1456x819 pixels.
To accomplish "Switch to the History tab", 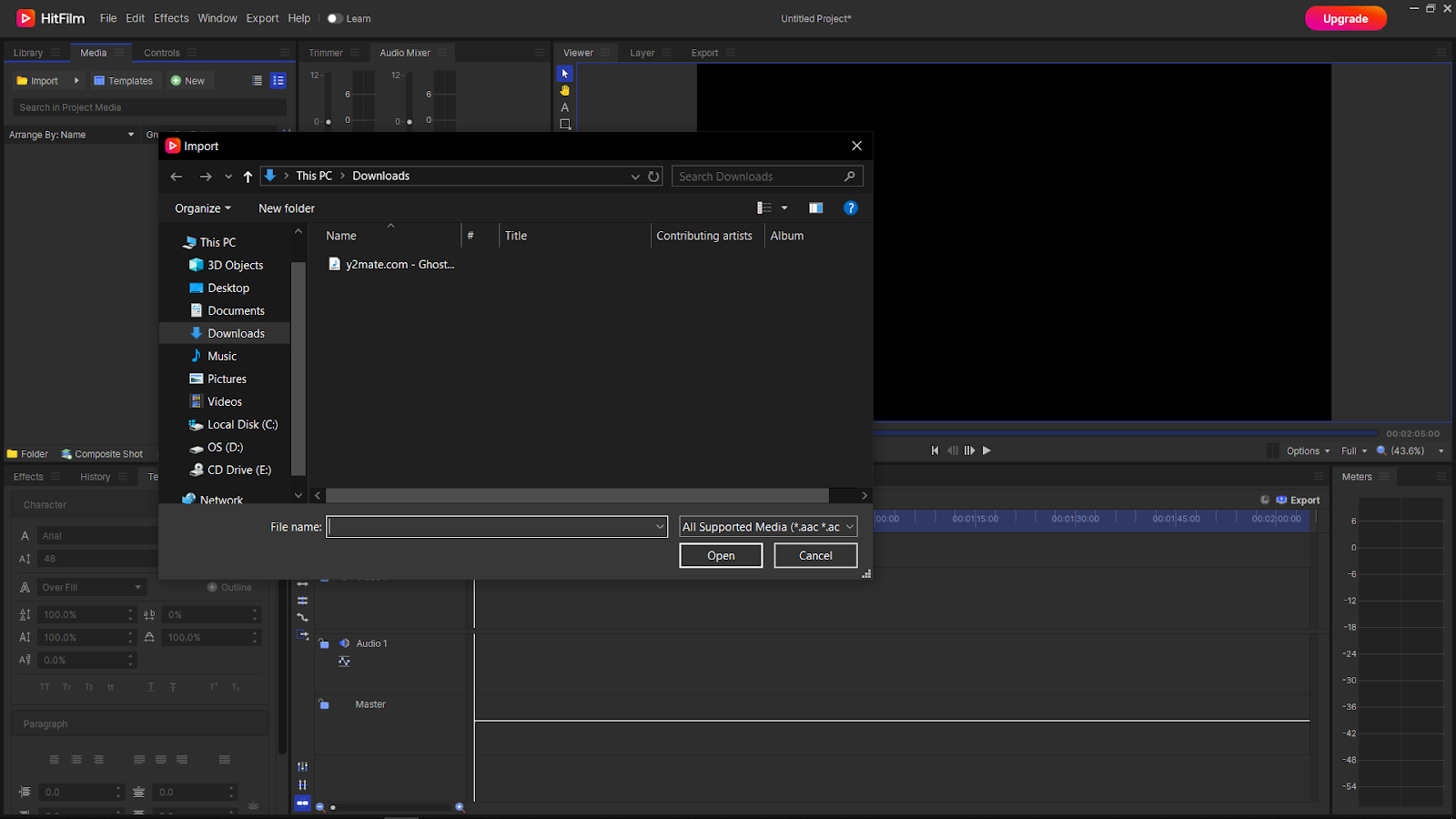I will coord(95,477).
